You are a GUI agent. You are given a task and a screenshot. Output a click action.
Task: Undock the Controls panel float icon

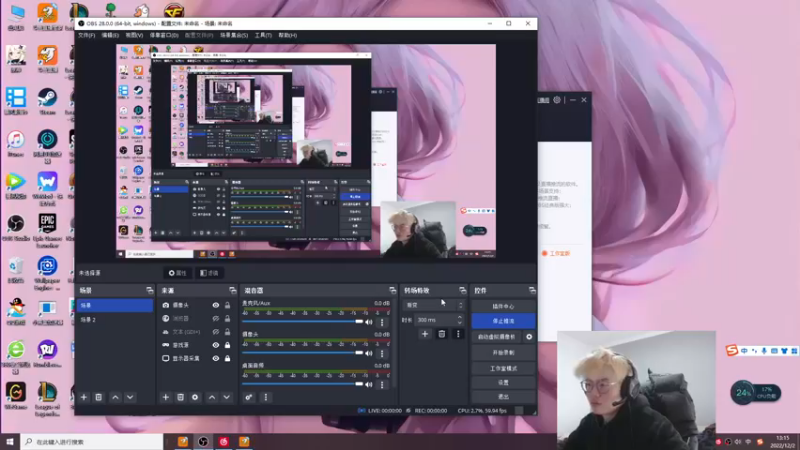[x=532, y=290]
